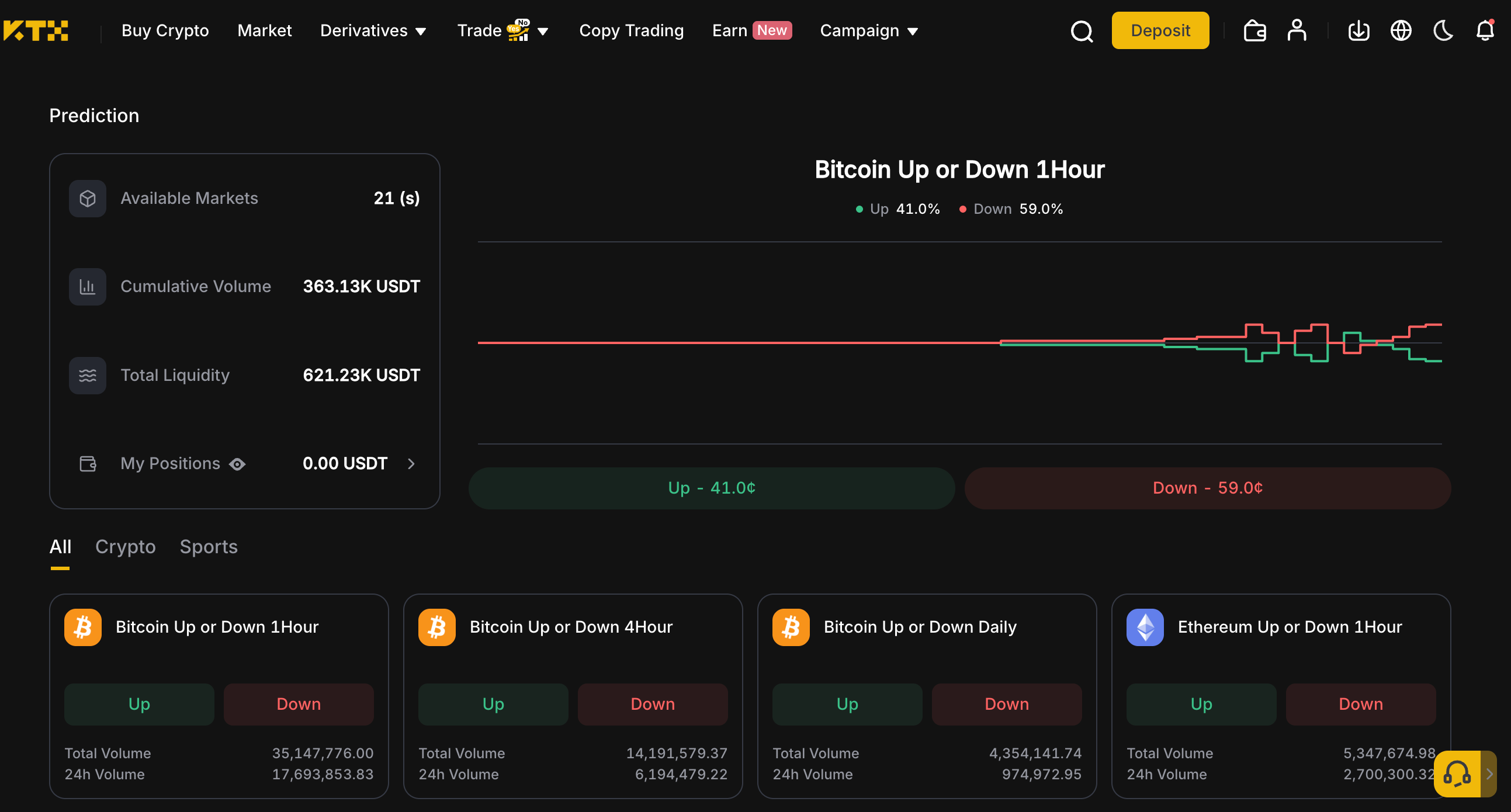
Task: Click the 21 (s) available markets value
Action: 397,198
